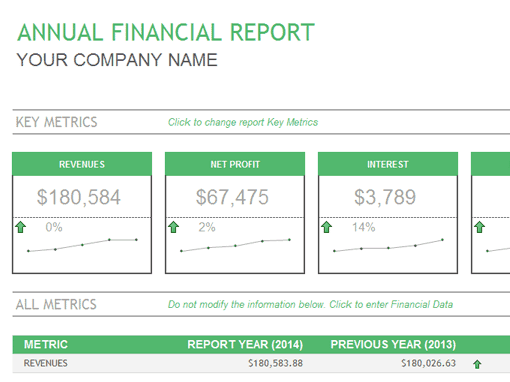The image size is (510, 382).
Task: Click the $67,475 net profit value
Action: (232, 197)
